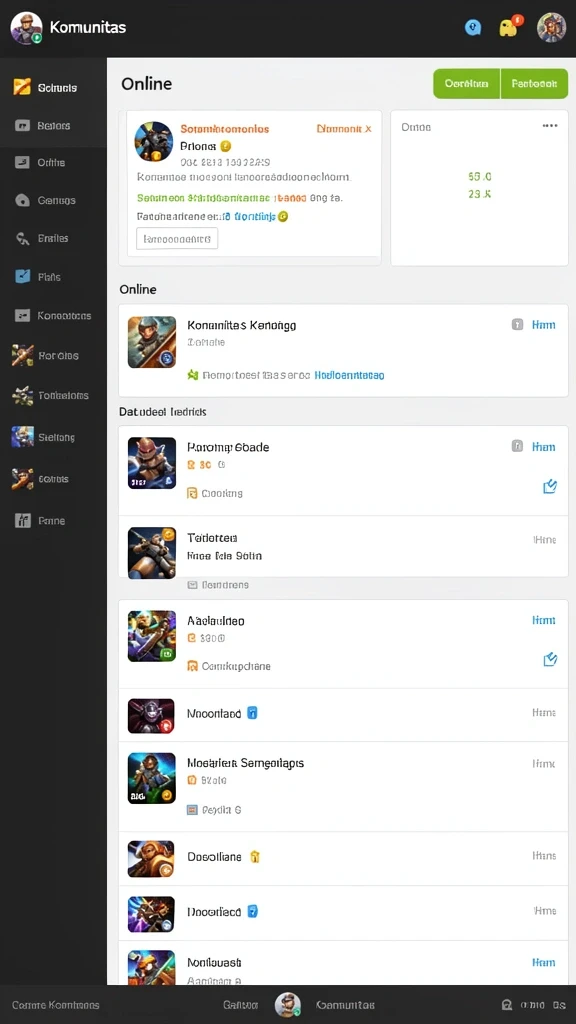
Task: Open the thumbnail of the 'Mnoonlaed' row
Action: coord(152,716)
